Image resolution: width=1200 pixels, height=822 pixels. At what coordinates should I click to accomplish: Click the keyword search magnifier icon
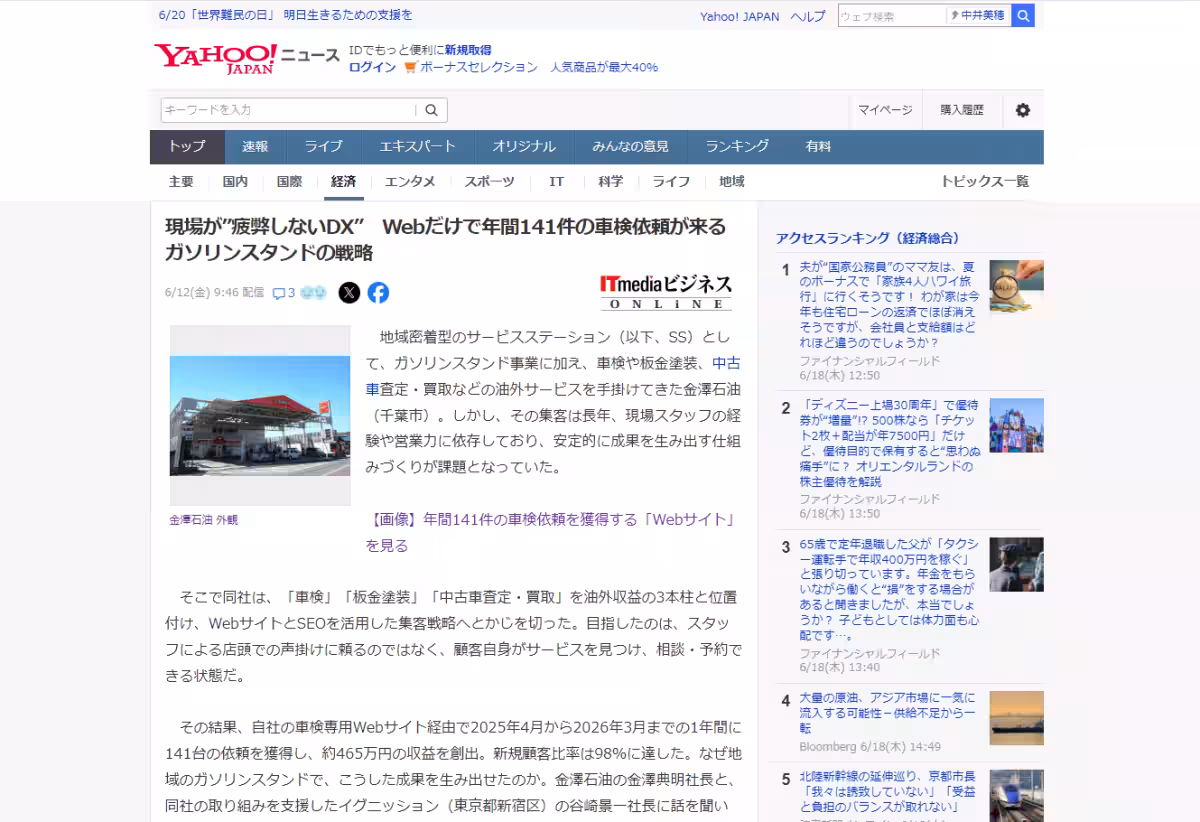pos(432,110)
